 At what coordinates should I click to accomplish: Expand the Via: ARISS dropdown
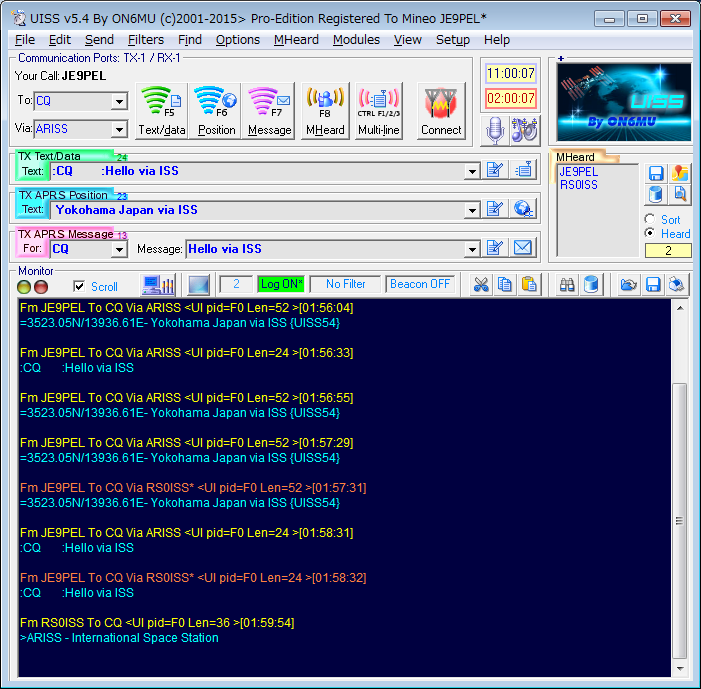119,130
